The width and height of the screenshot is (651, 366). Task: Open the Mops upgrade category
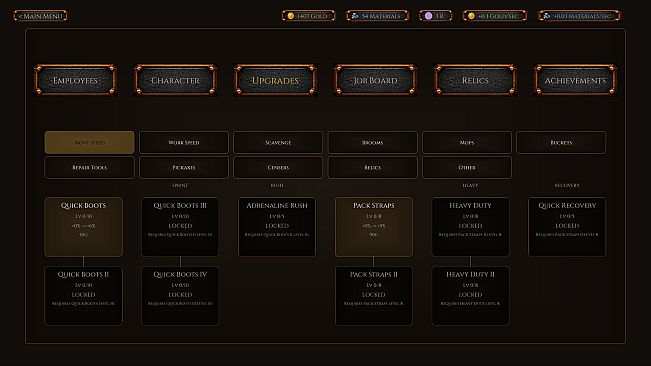click(x=467, y=142)
